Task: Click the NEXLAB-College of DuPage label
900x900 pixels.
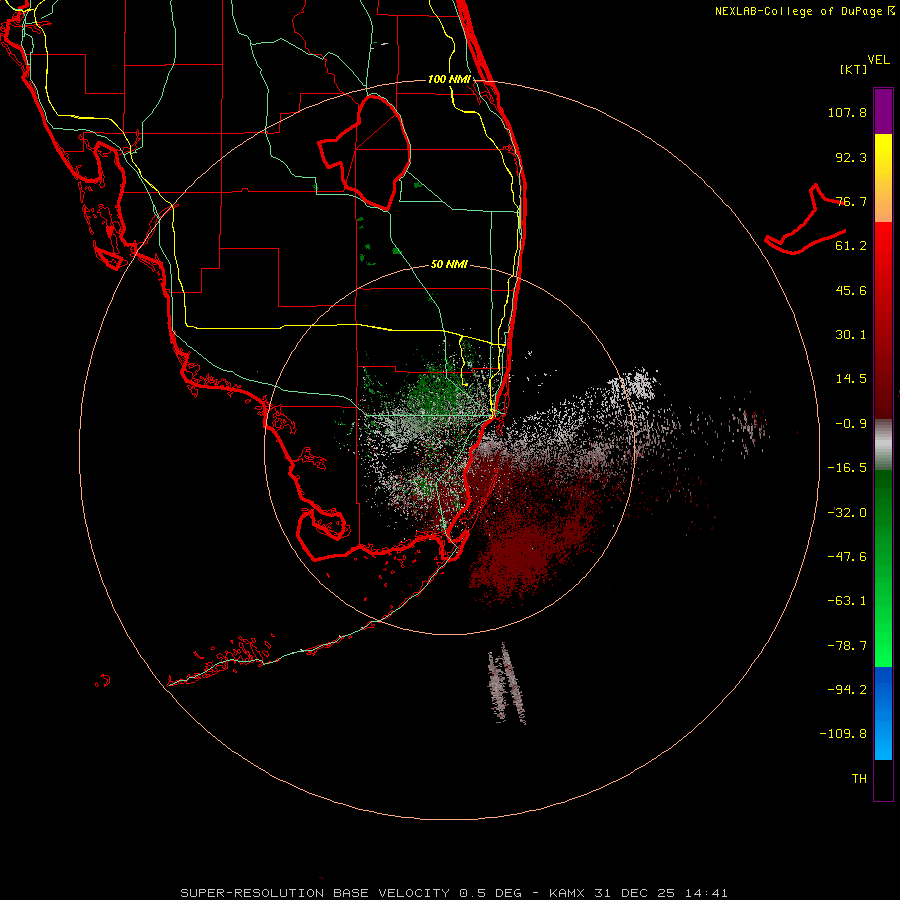Action: (804, 11)
